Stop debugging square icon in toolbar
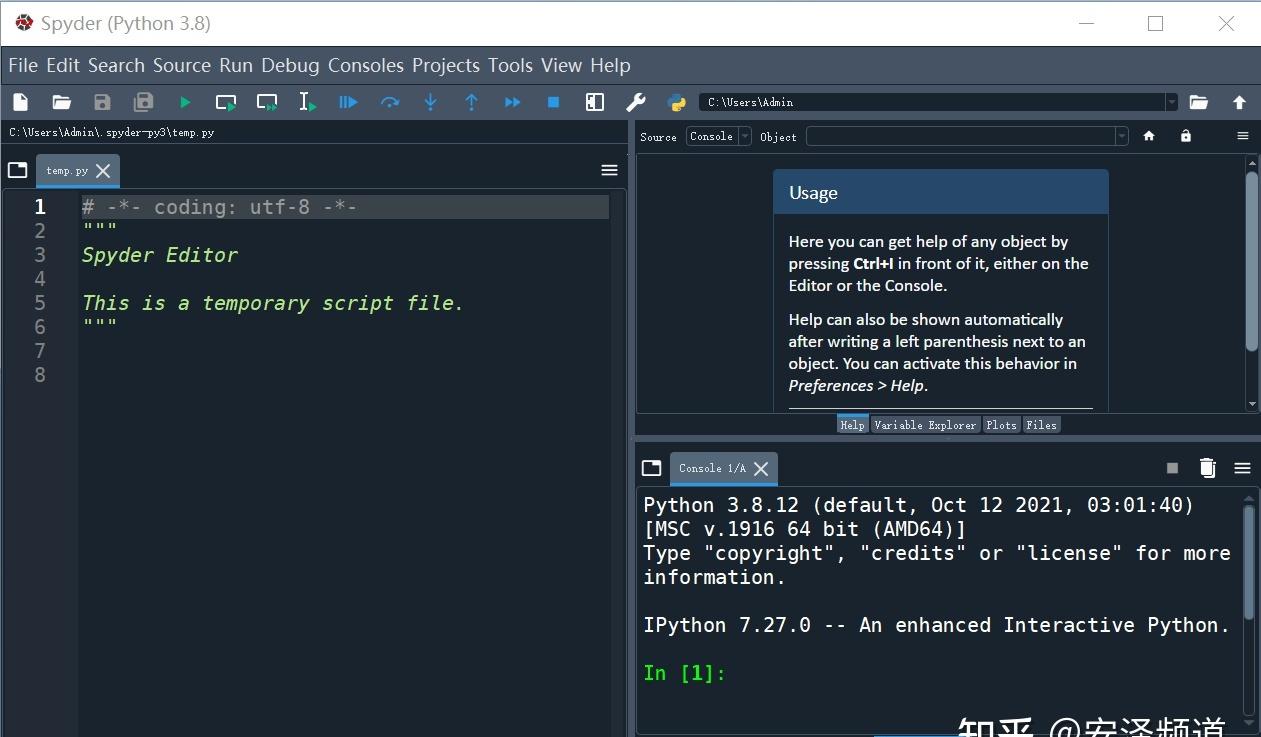This screenshot has height=737, width=1261. (553, 102)
